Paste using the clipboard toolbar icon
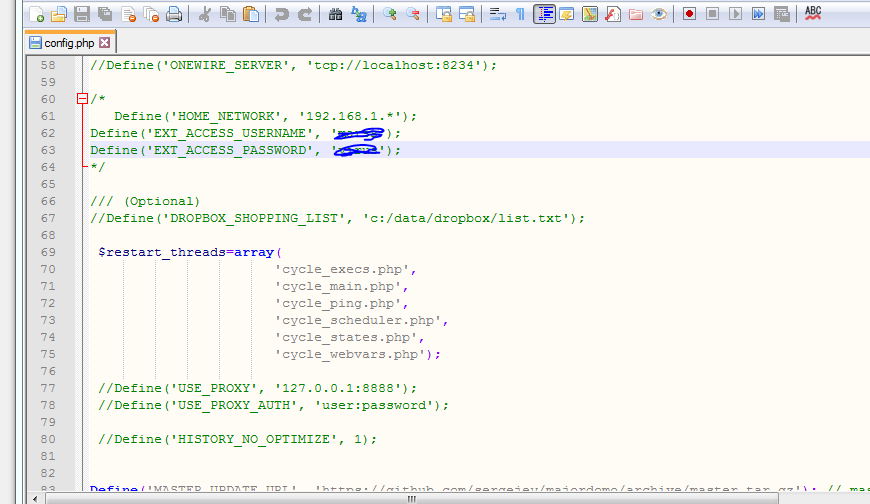 251,14
